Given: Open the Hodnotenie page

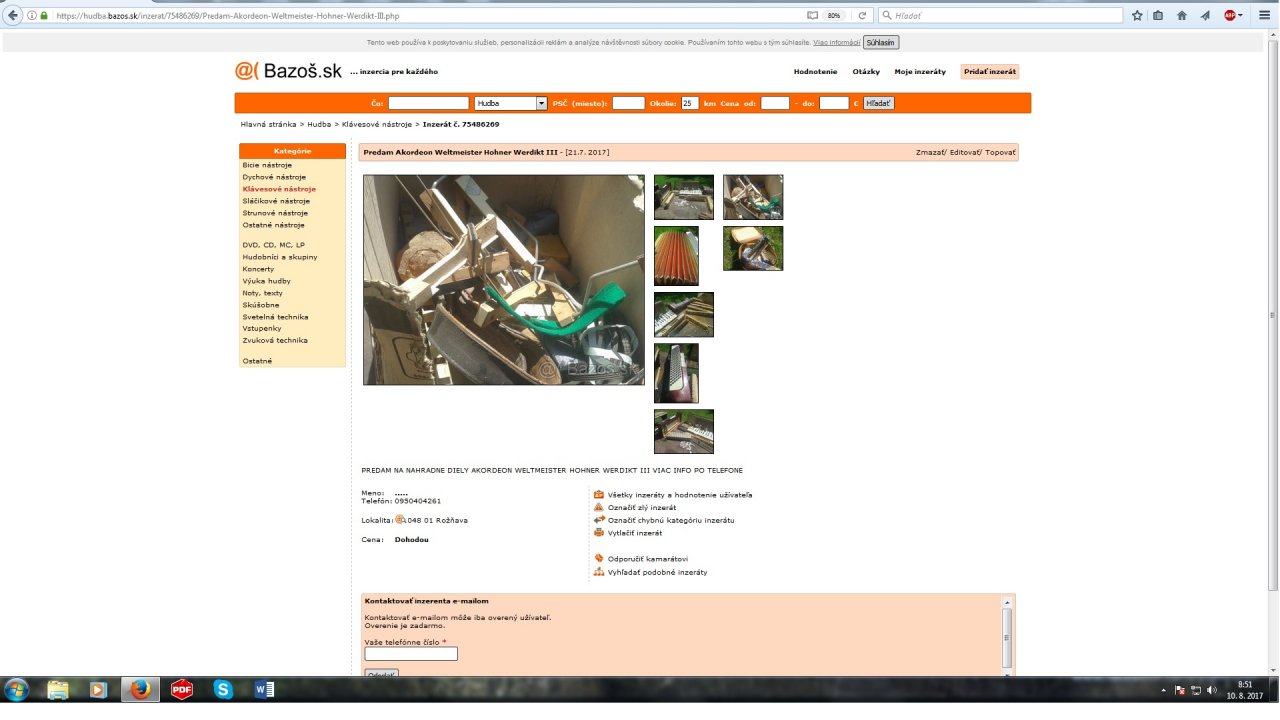Looking at the screenshot, I should [x=815, y=72].
